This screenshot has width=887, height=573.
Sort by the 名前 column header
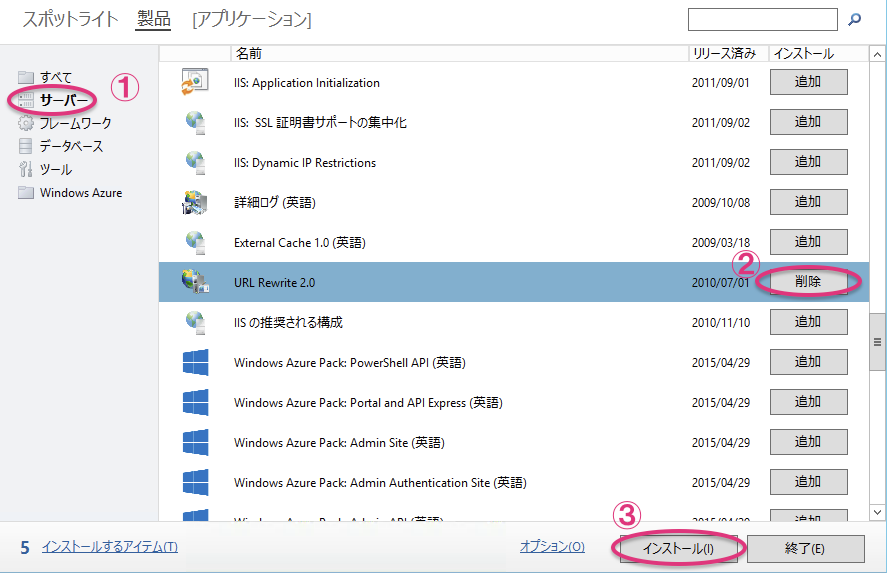click(459, 53)
